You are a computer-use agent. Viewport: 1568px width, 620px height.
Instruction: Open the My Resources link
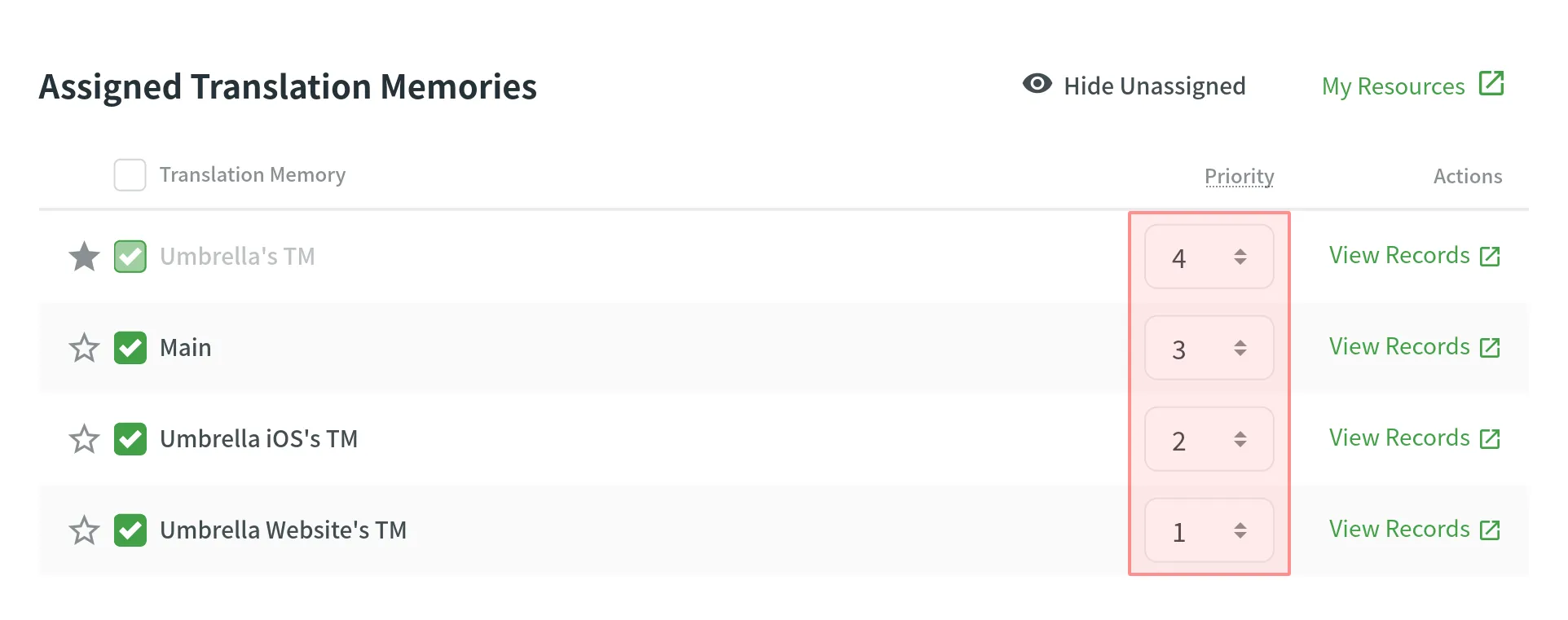pos(1393,86)
